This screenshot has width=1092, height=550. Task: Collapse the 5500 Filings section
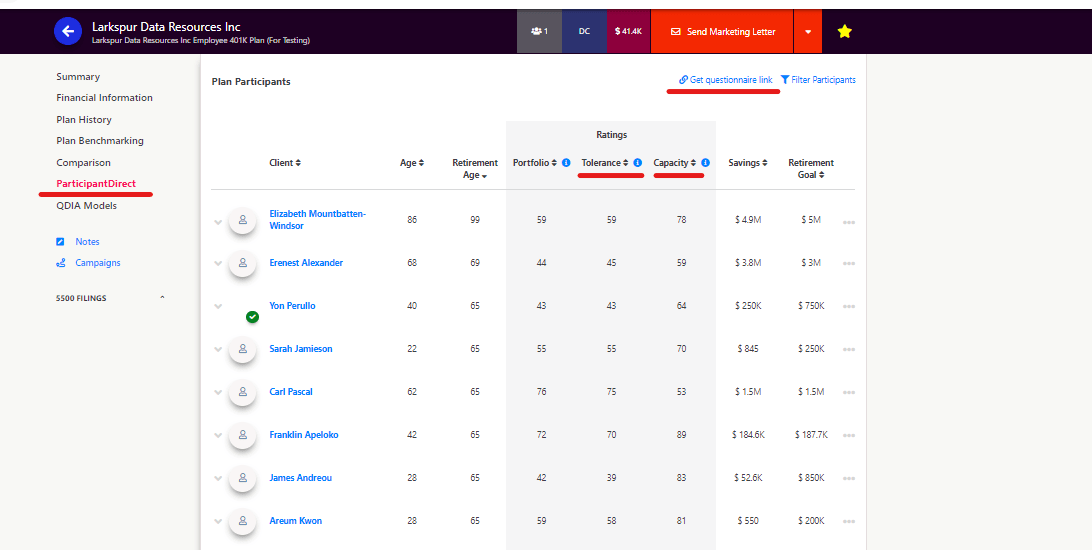[x=162, y=298]
